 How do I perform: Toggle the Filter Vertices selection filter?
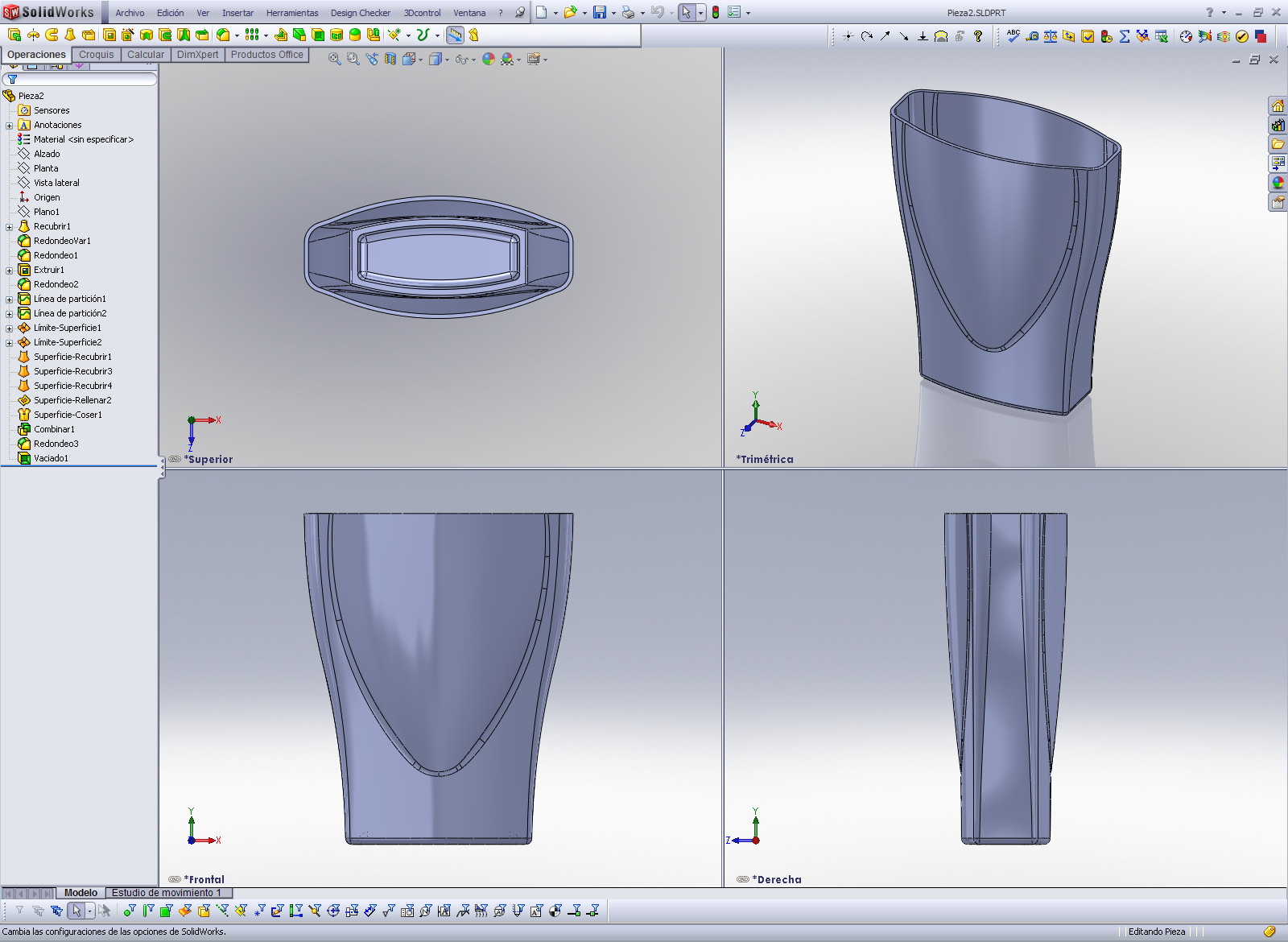[x=129, y=911]
